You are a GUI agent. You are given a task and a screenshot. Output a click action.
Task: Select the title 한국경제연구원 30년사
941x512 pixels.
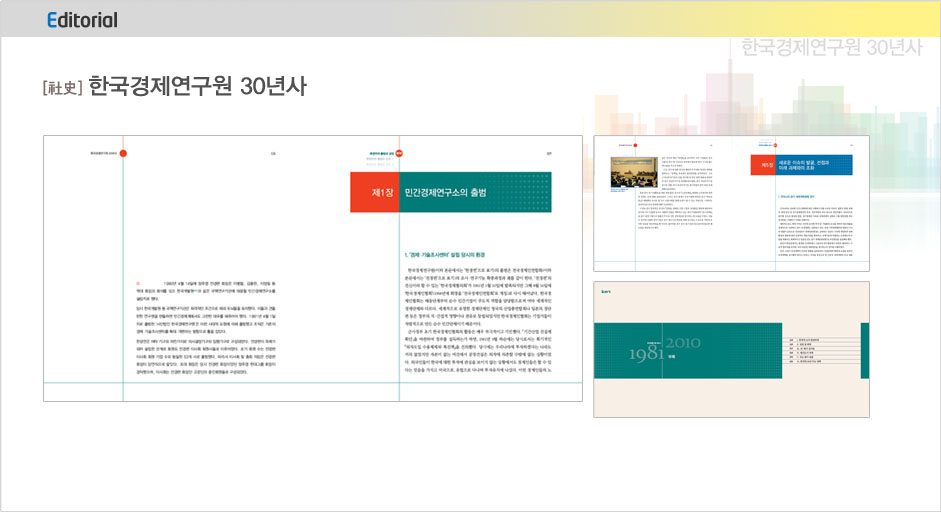tap(197, 86)
